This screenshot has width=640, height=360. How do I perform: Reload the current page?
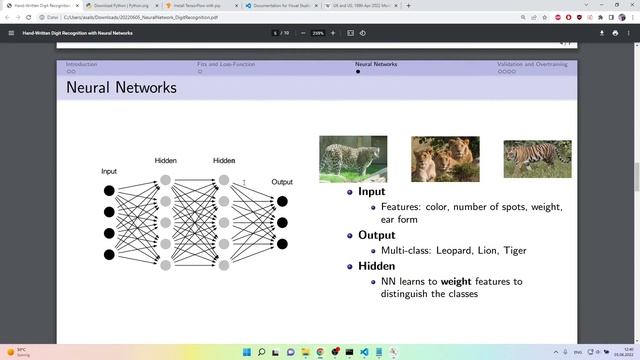[28, 18]
